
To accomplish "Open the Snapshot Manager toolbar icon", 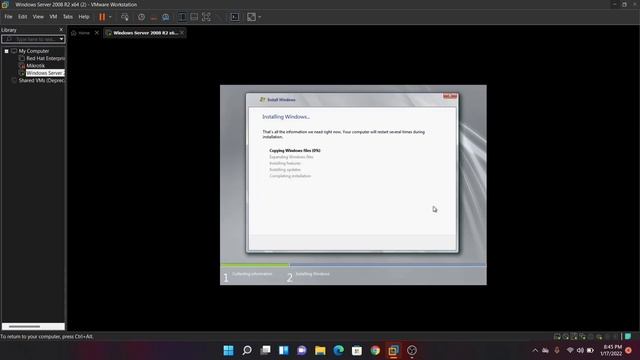I will point(166,17).
